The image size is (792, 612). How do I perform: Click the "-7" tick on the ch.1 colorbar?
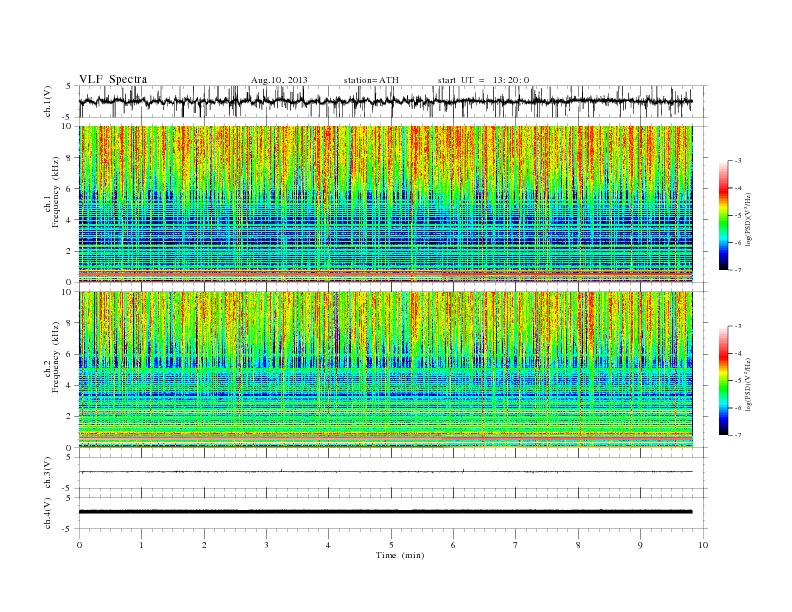click(x=738, y=270)
